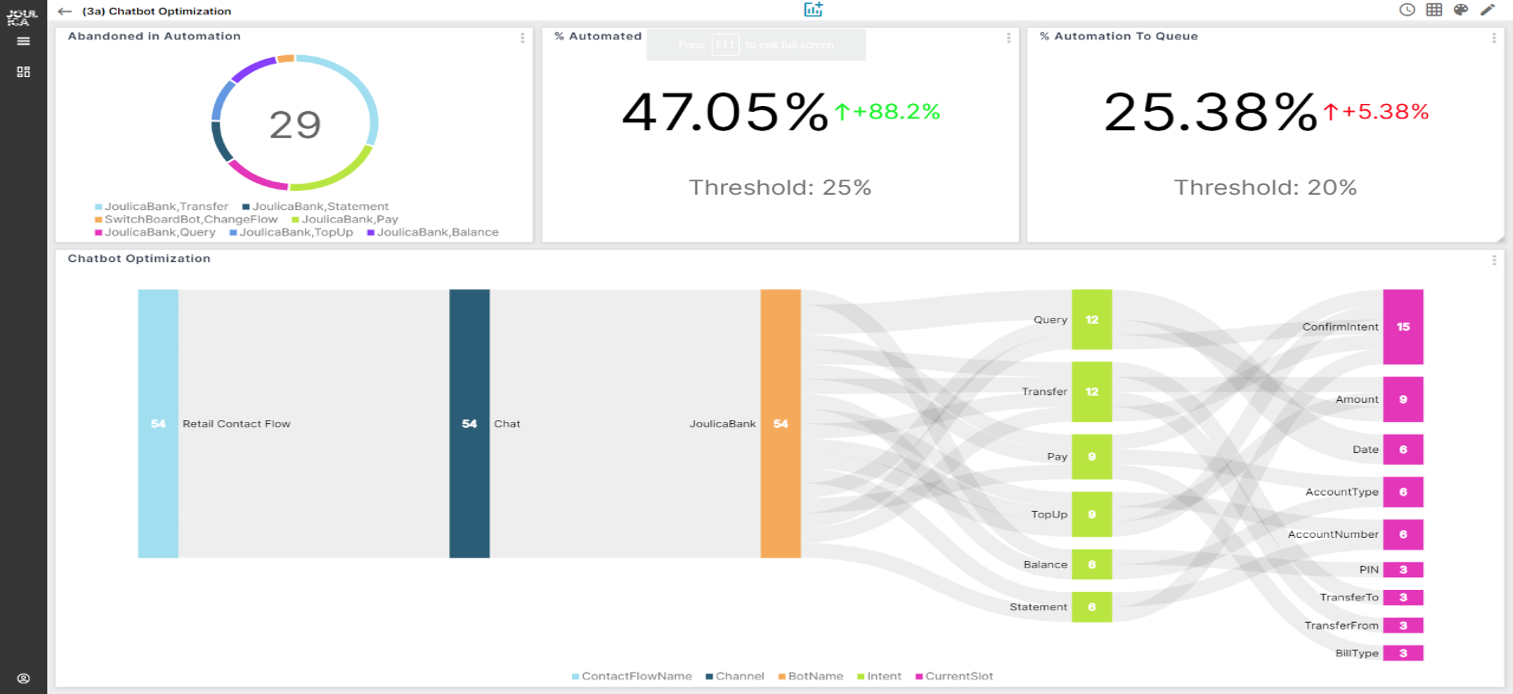Click the BotName color swatch in Sankey legend
The image size is (1513, 694).
[x=782, y=677]
